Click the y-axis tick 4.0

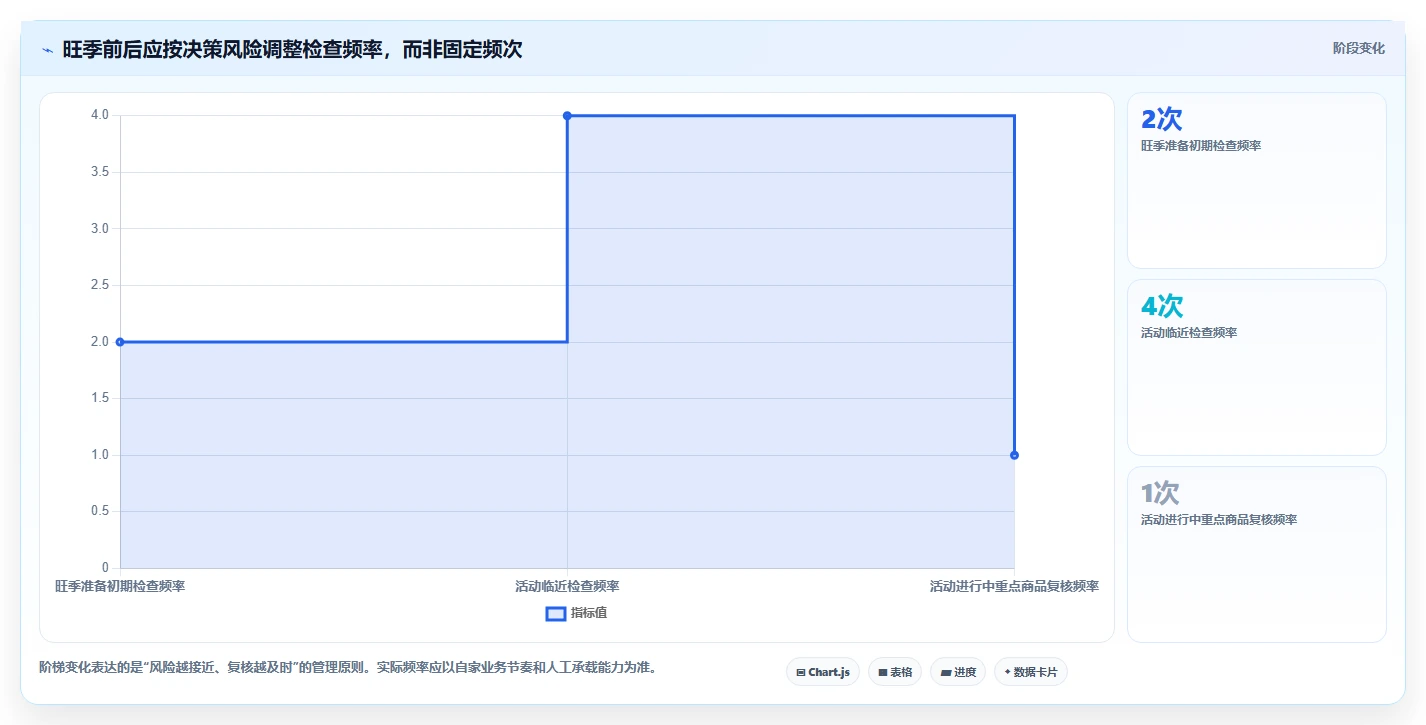(x=100, y=115)
